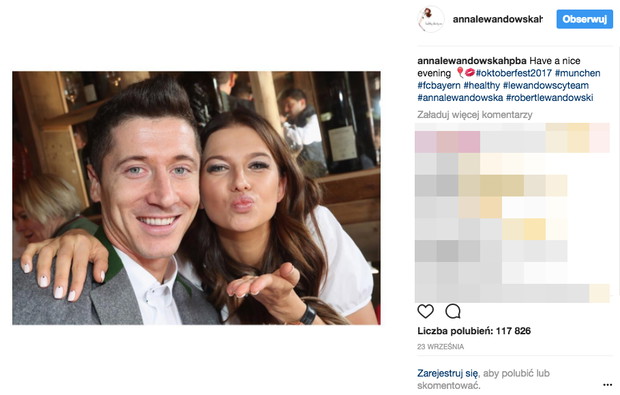This screenshot has width=620, height=395.
Task: Open the #robertlewandowski hashtag
Action: pos(550,98)
